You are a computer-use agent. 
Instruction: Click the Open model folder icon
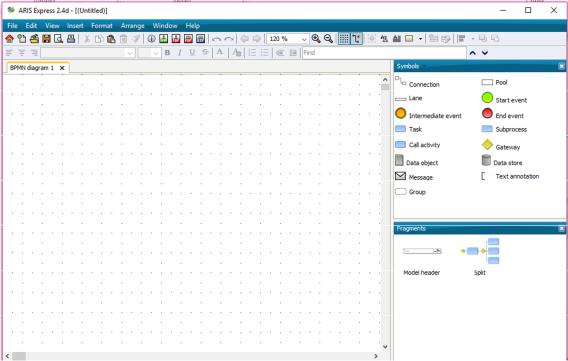point(34,39)
